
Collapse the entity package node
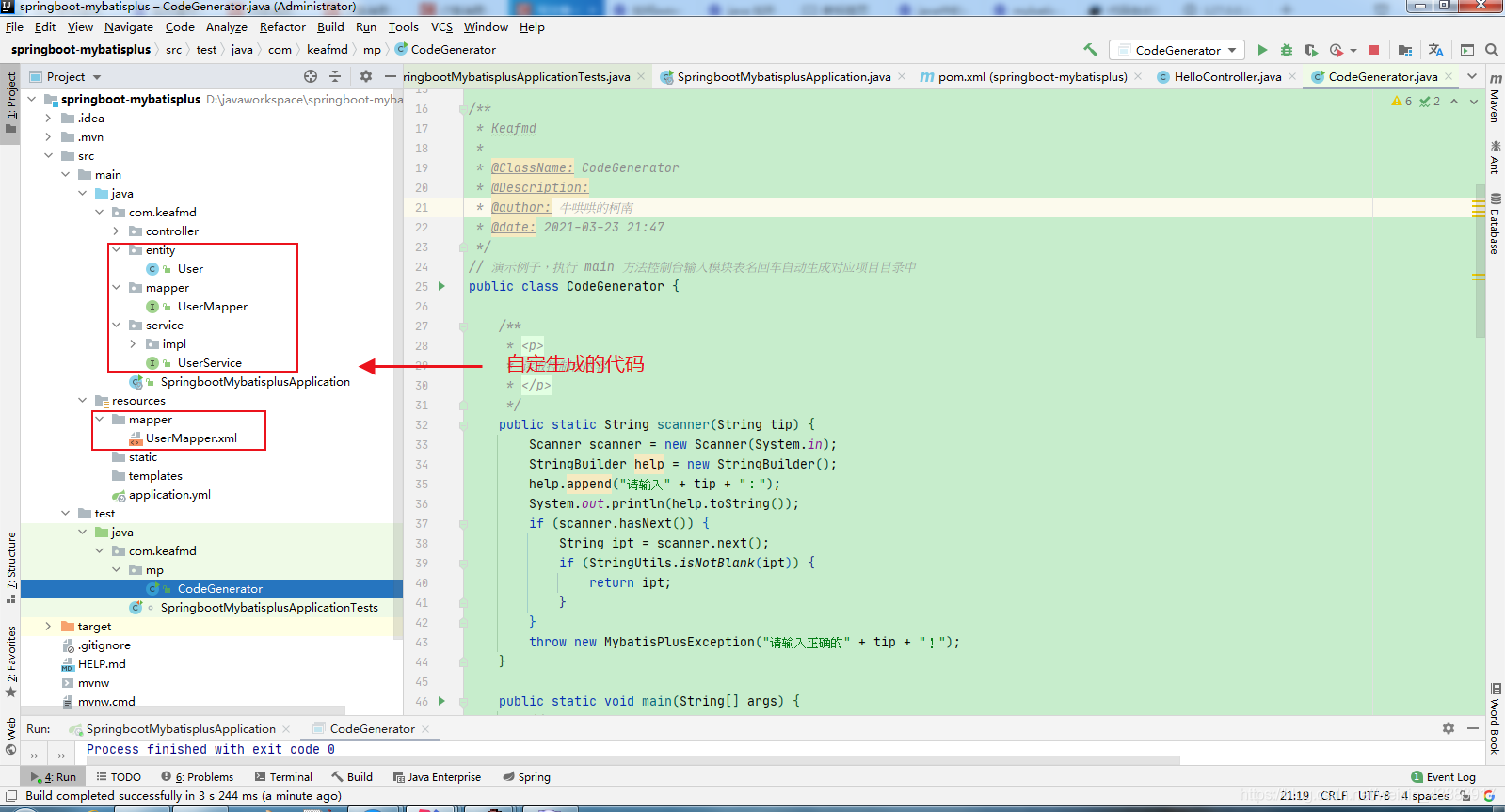click(x=117, y=249)
